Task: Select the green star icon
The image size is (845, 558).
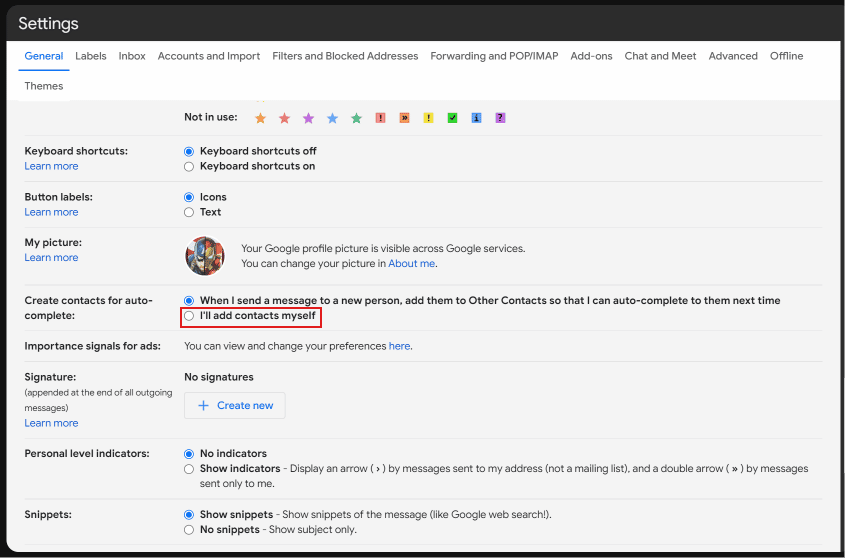Action: point(356,118)
